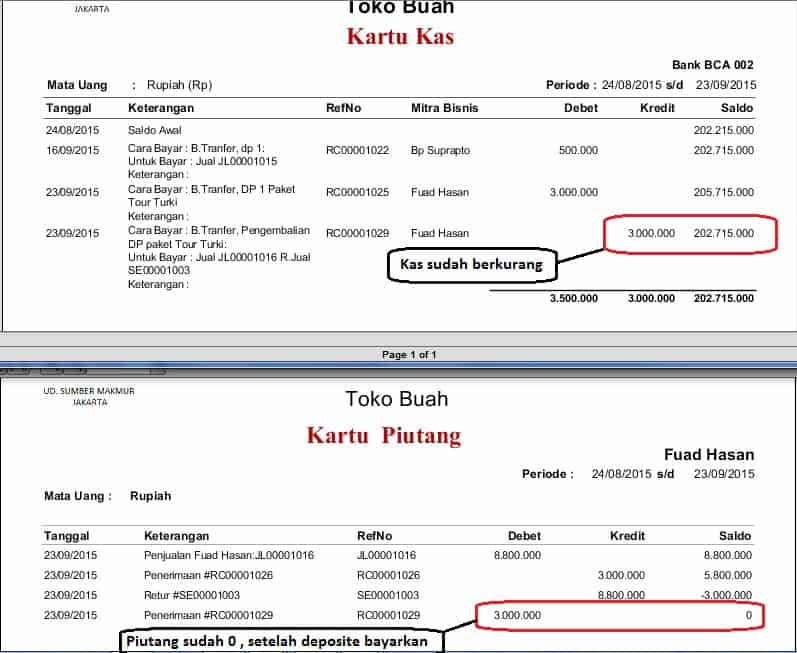Image resolution: width=797 pixels, height=653 pixels.
Task: Click the 8.800.000 debet amount
Action: tap(517, 555)
